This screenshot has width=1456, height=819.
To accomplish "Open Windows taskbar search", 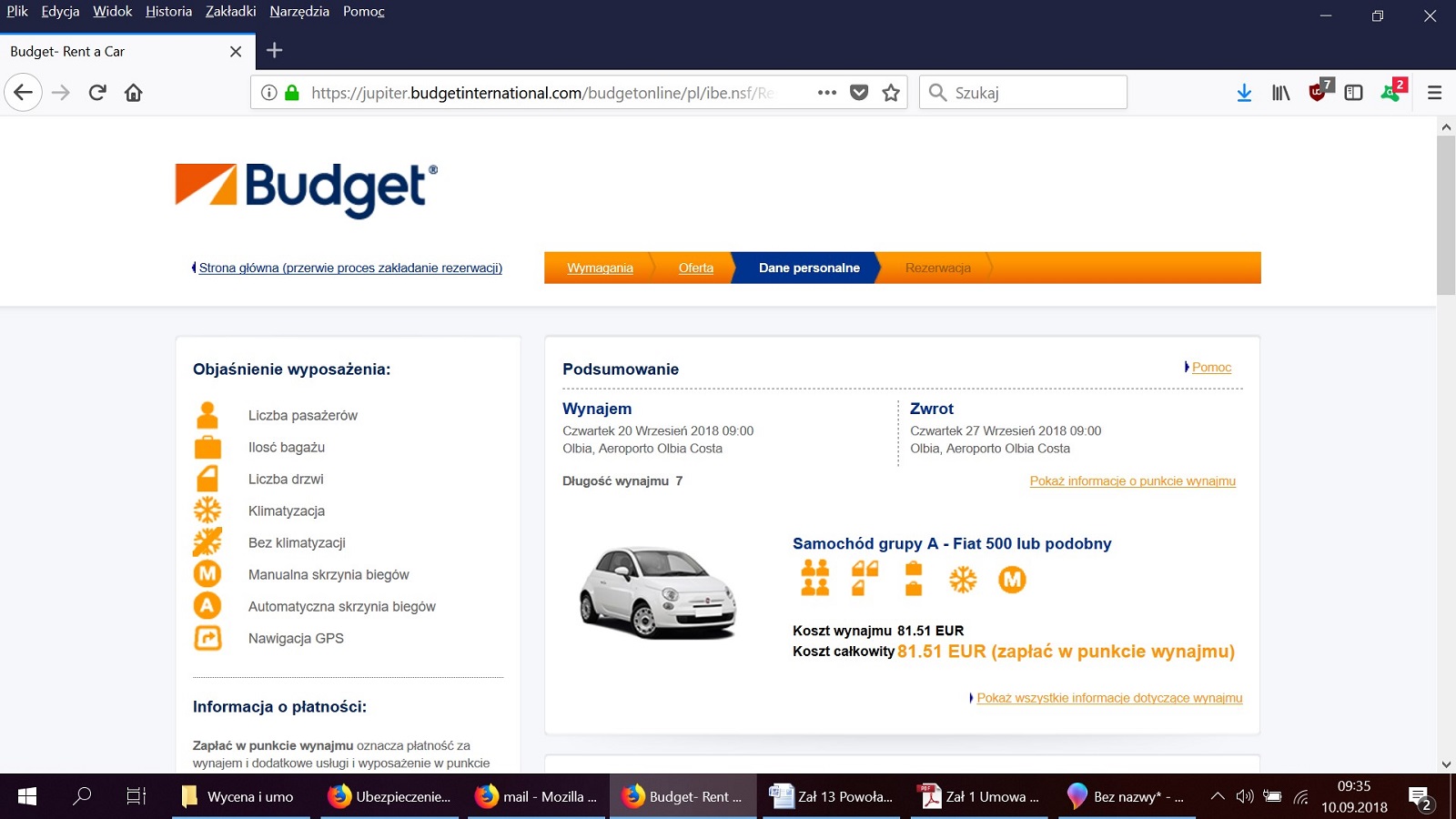I will (82, 796).
